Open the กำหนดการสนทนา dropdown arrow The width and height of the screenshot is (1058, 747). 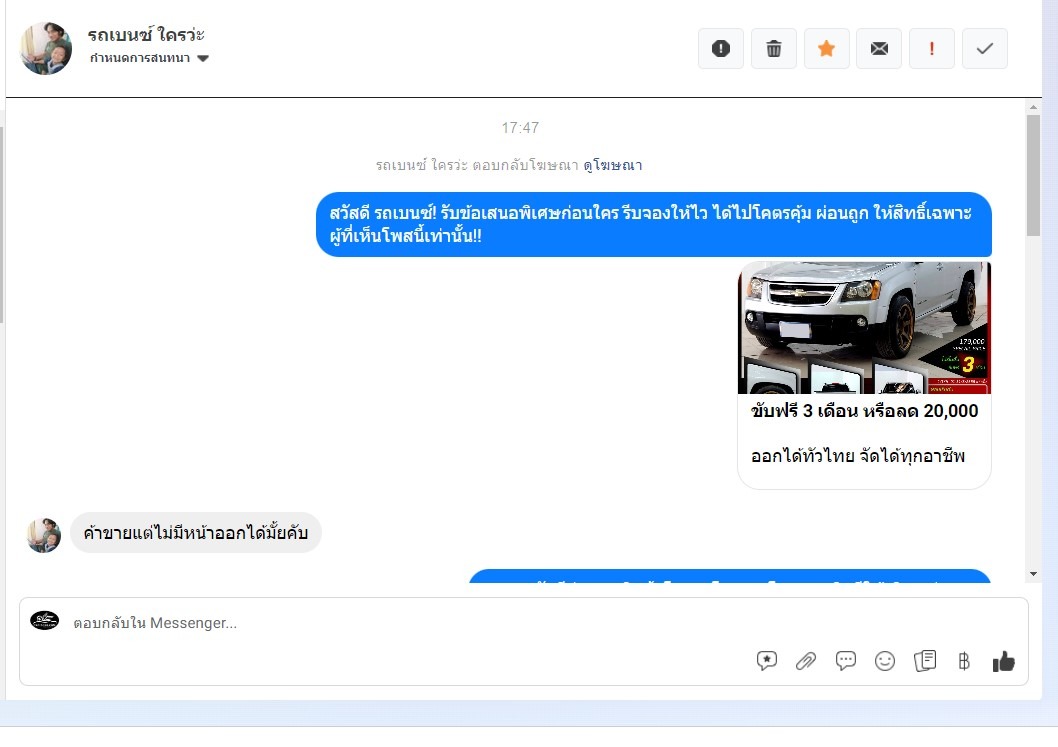click(x=203, y=59)
